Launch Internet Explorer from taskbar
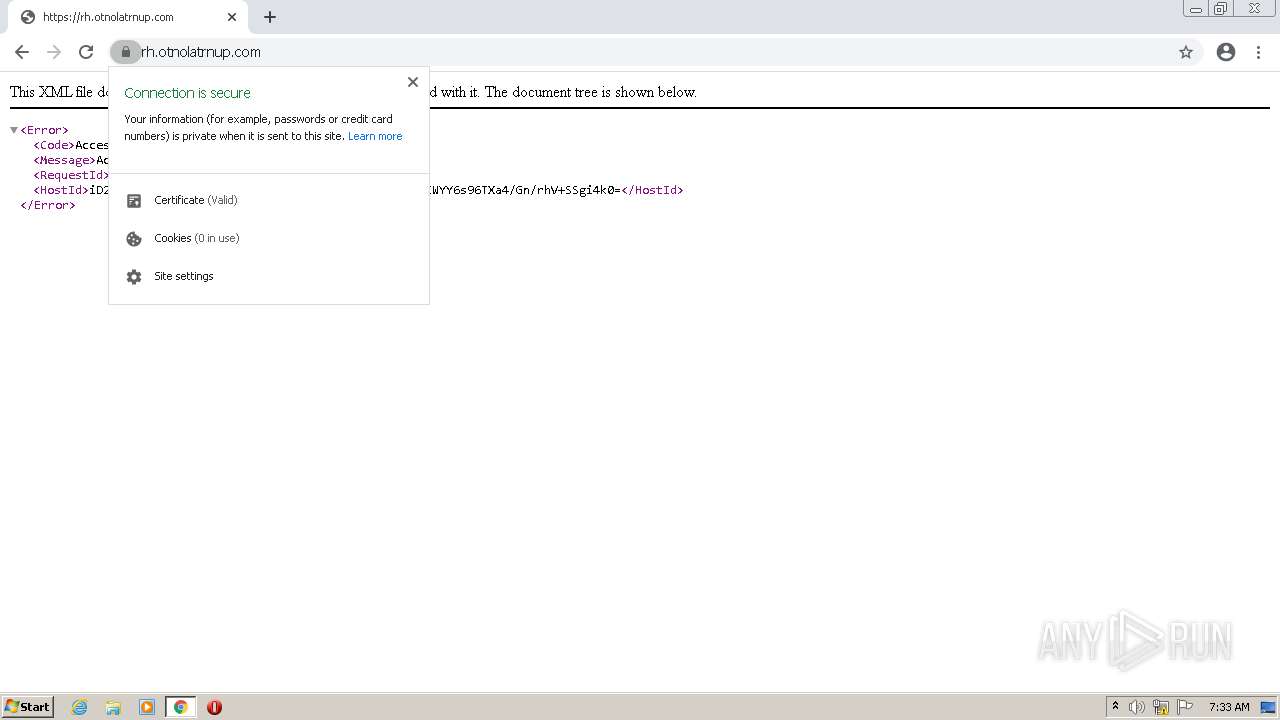The image size is (1280, 720). tap(80, 707)
